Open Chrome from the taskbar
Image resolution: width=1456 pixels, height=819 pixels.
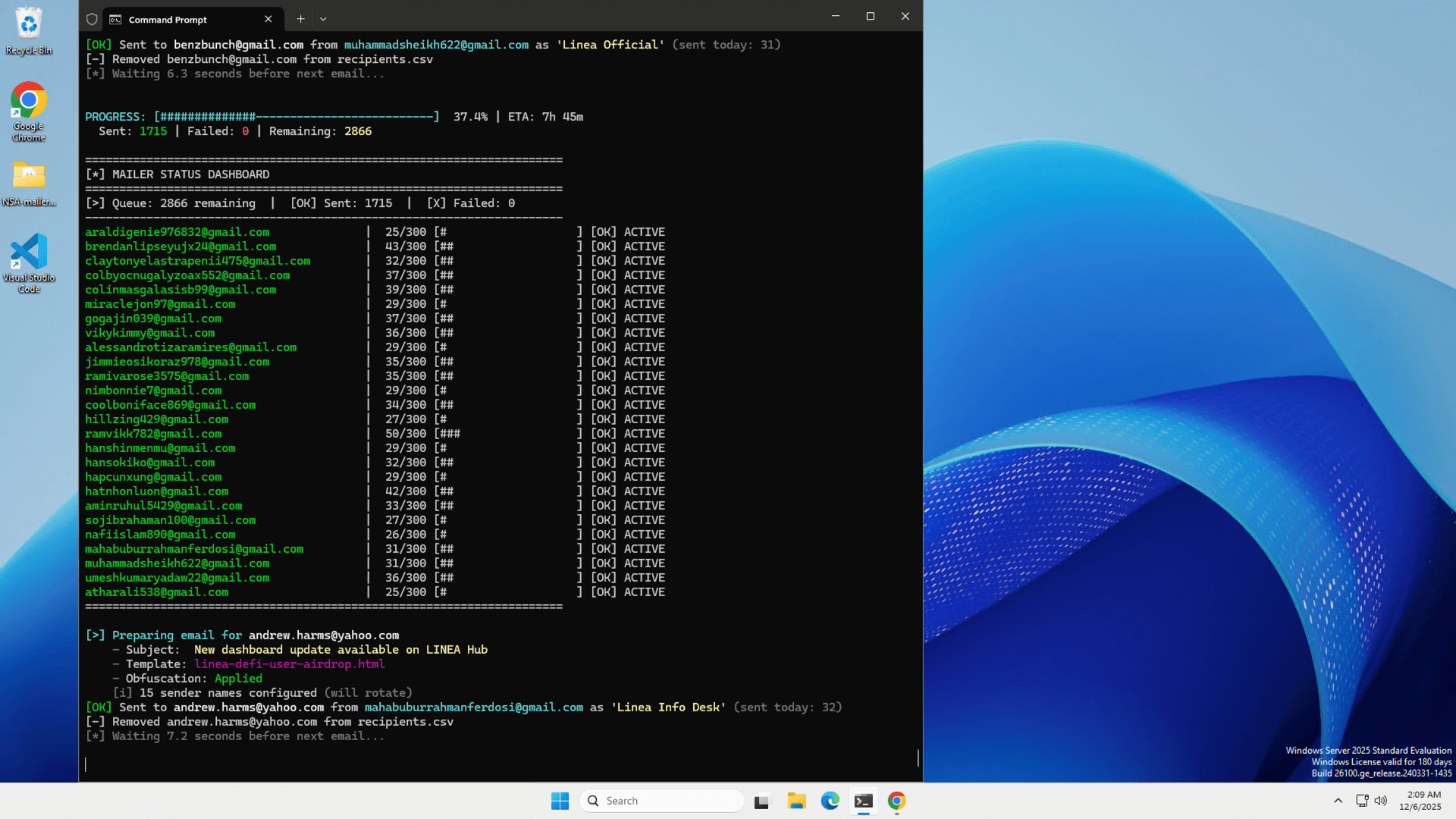pyautogui.click(x=896, y=801)
